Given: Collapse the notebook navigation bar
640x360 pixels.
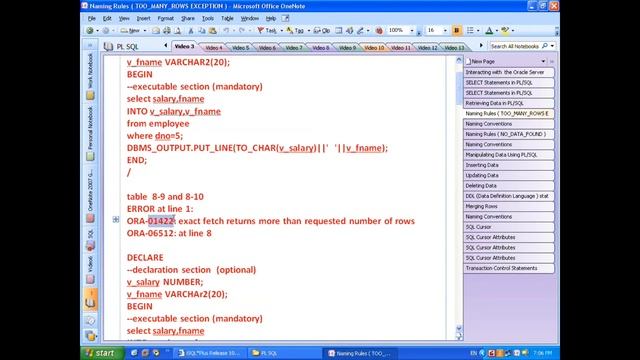Looking at the screenshot, I should [x=90, y=45].
